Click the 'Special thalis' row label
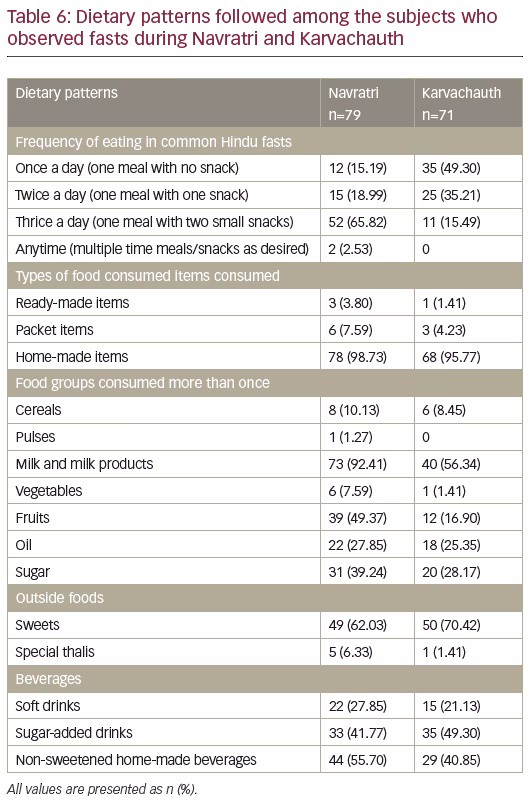 coord(55,652)
